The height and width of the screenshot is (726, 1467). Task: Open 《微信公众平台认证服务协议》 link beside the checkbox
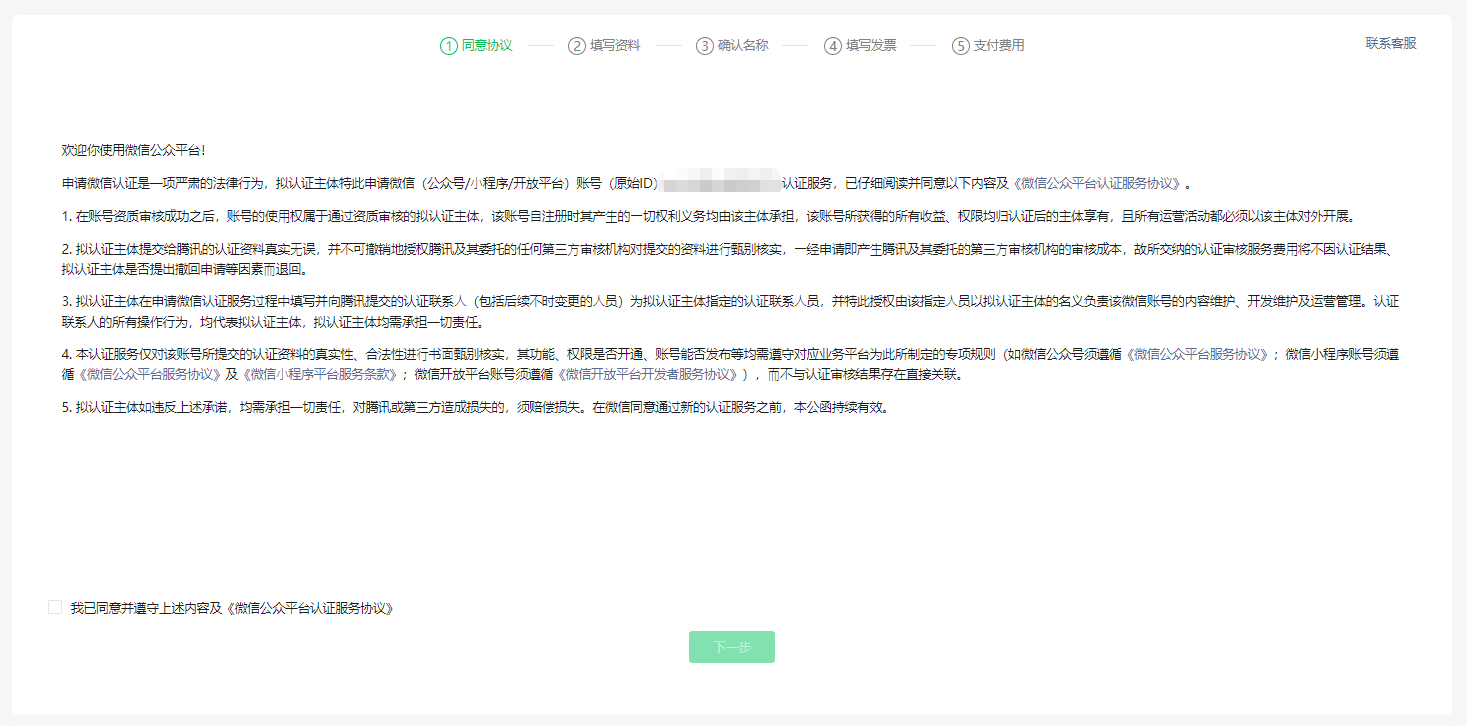(x=310, y=608)
